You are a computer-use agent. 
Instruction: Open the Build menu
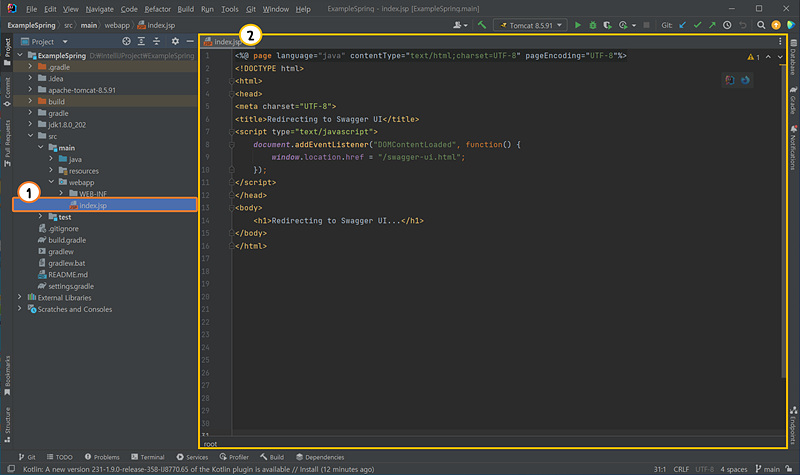(x=185, y=9)
